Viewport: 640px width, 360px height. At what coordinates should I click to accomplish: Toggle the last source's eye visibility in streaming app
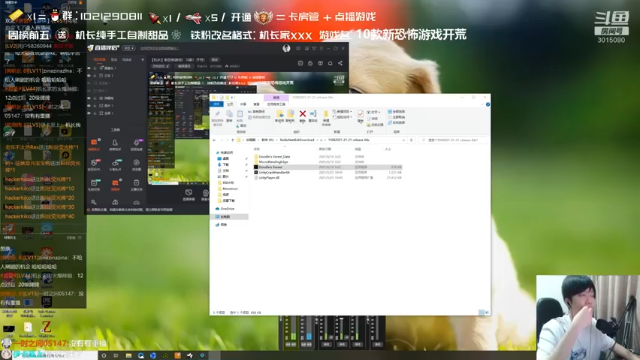point(89,113)
